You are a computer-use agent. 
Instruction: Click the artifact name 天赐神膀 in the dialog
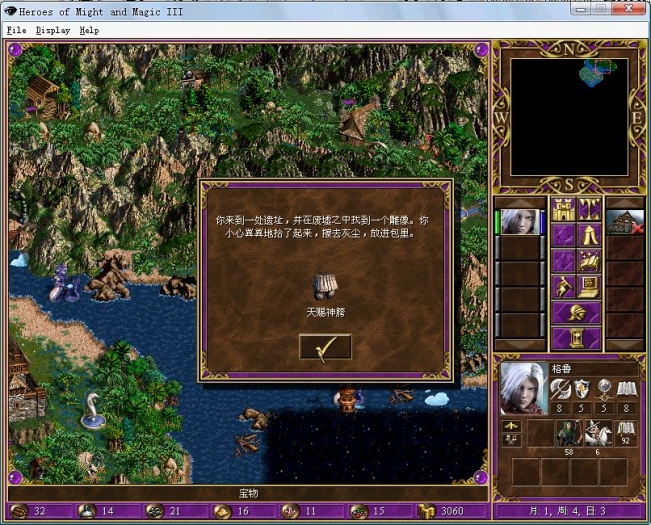(326, 313)
